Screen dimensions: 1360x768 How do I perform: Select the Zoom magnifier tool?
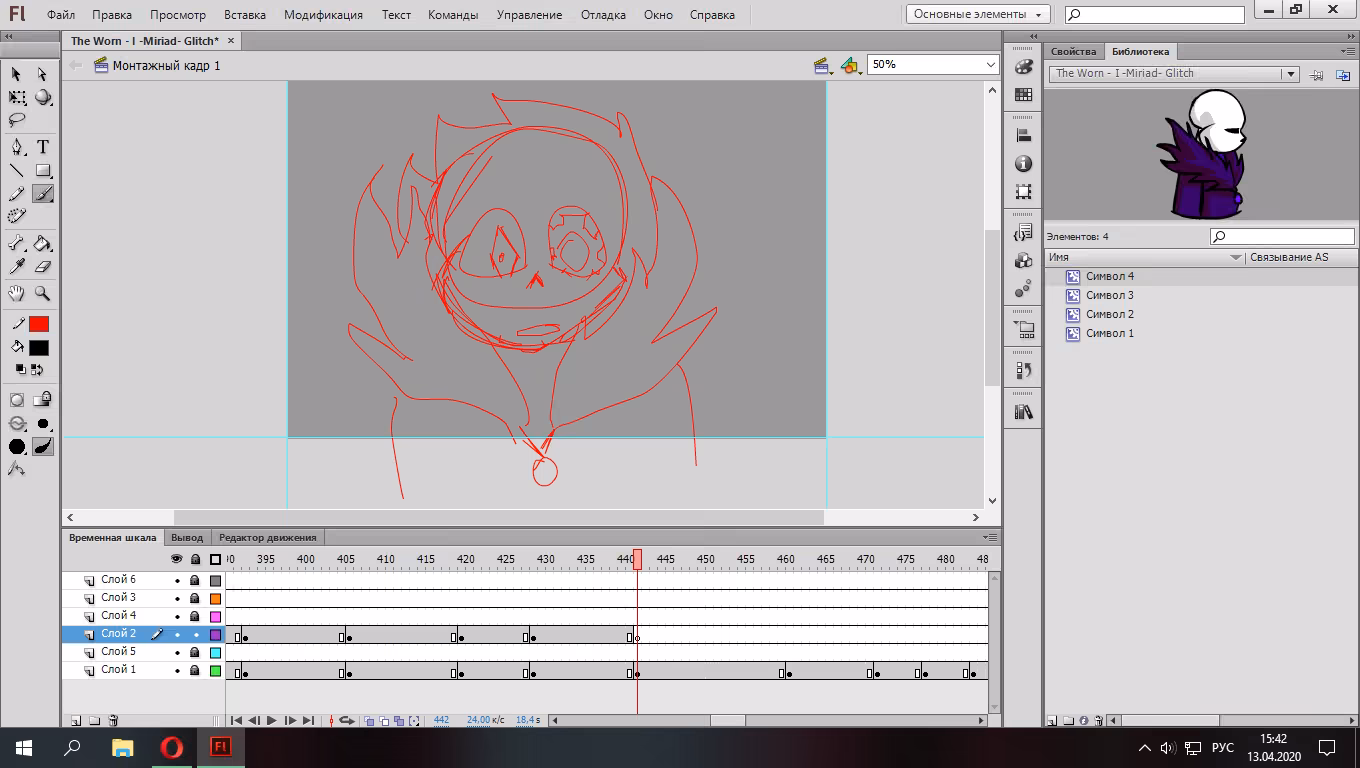click(x=42, y=293)
